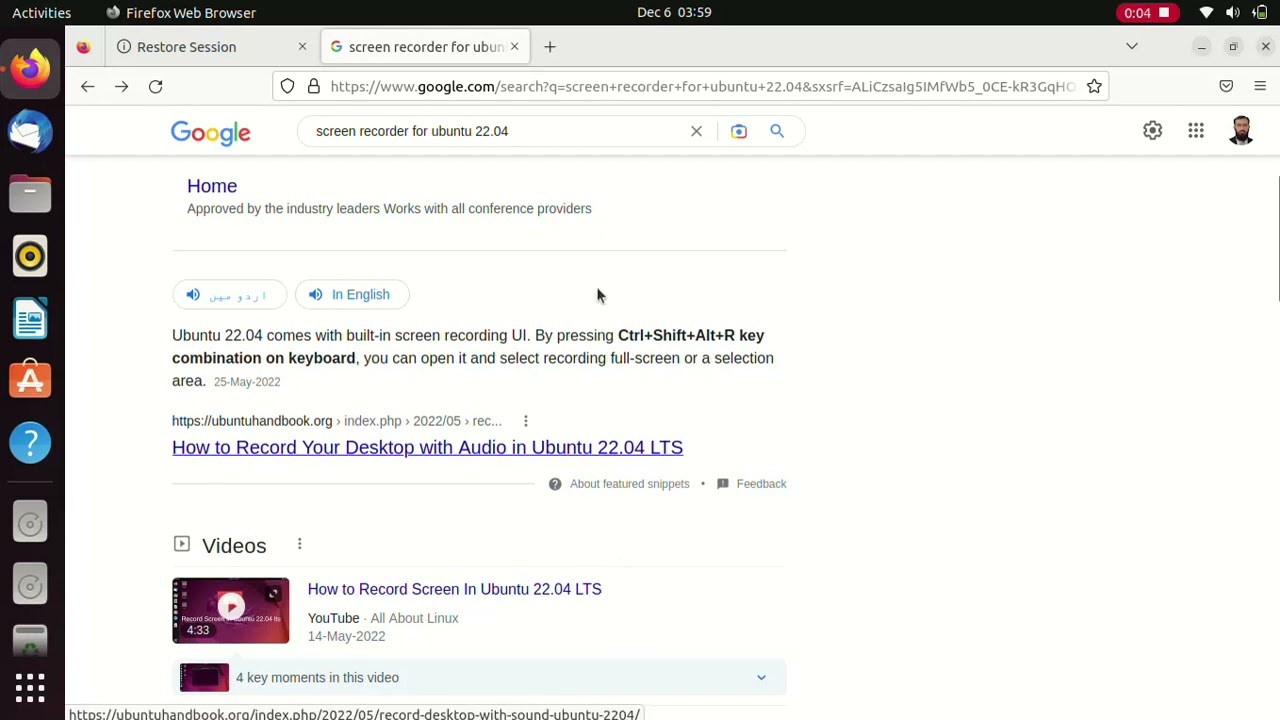Open Google quick settings gear
Screen dimensions: 1280x720
click(x=1153, y=131)
